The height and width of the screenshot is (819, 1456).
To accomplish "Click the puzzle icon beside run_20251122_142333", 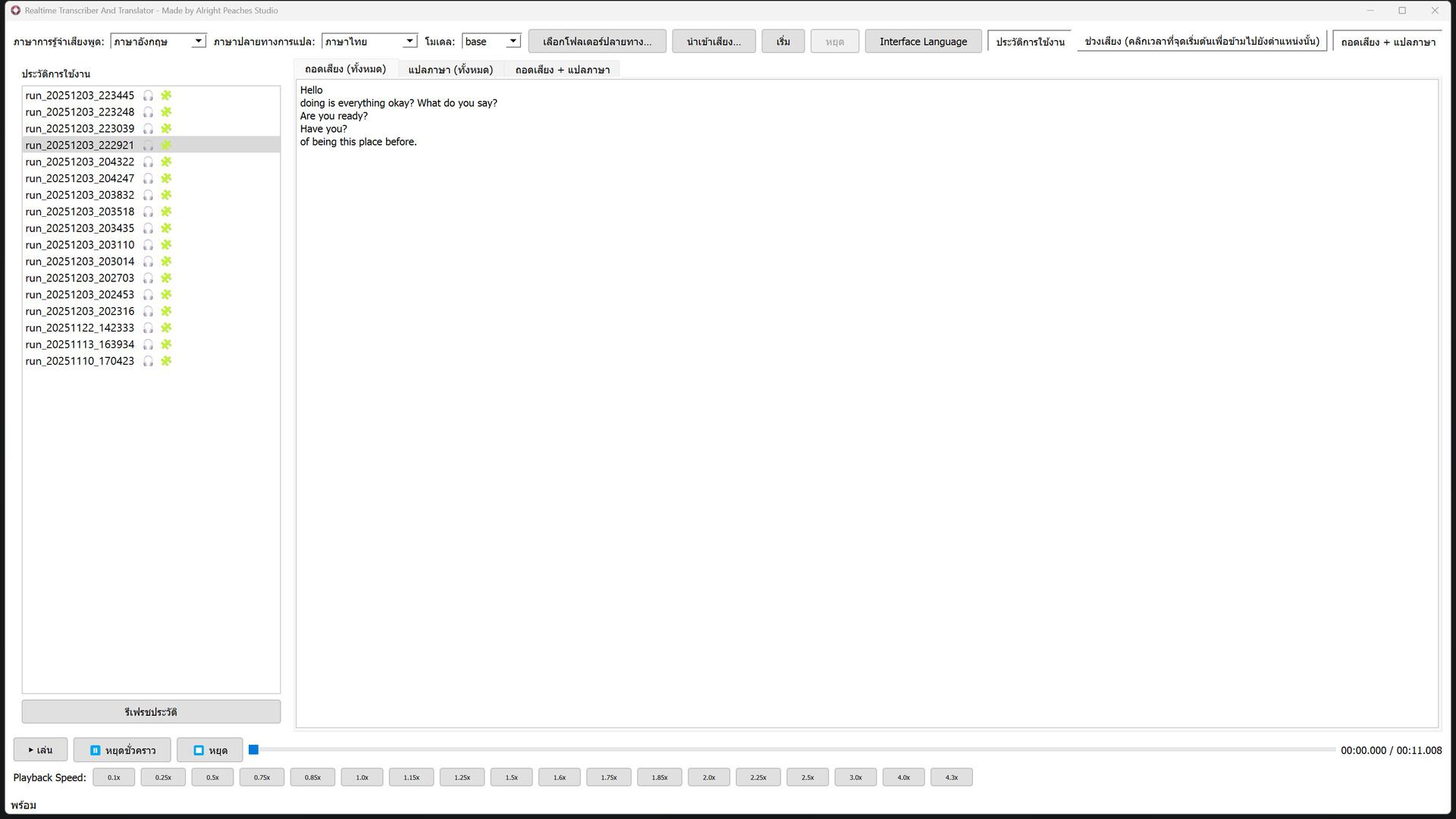I will pyautogui.click(x=166, y=328).
